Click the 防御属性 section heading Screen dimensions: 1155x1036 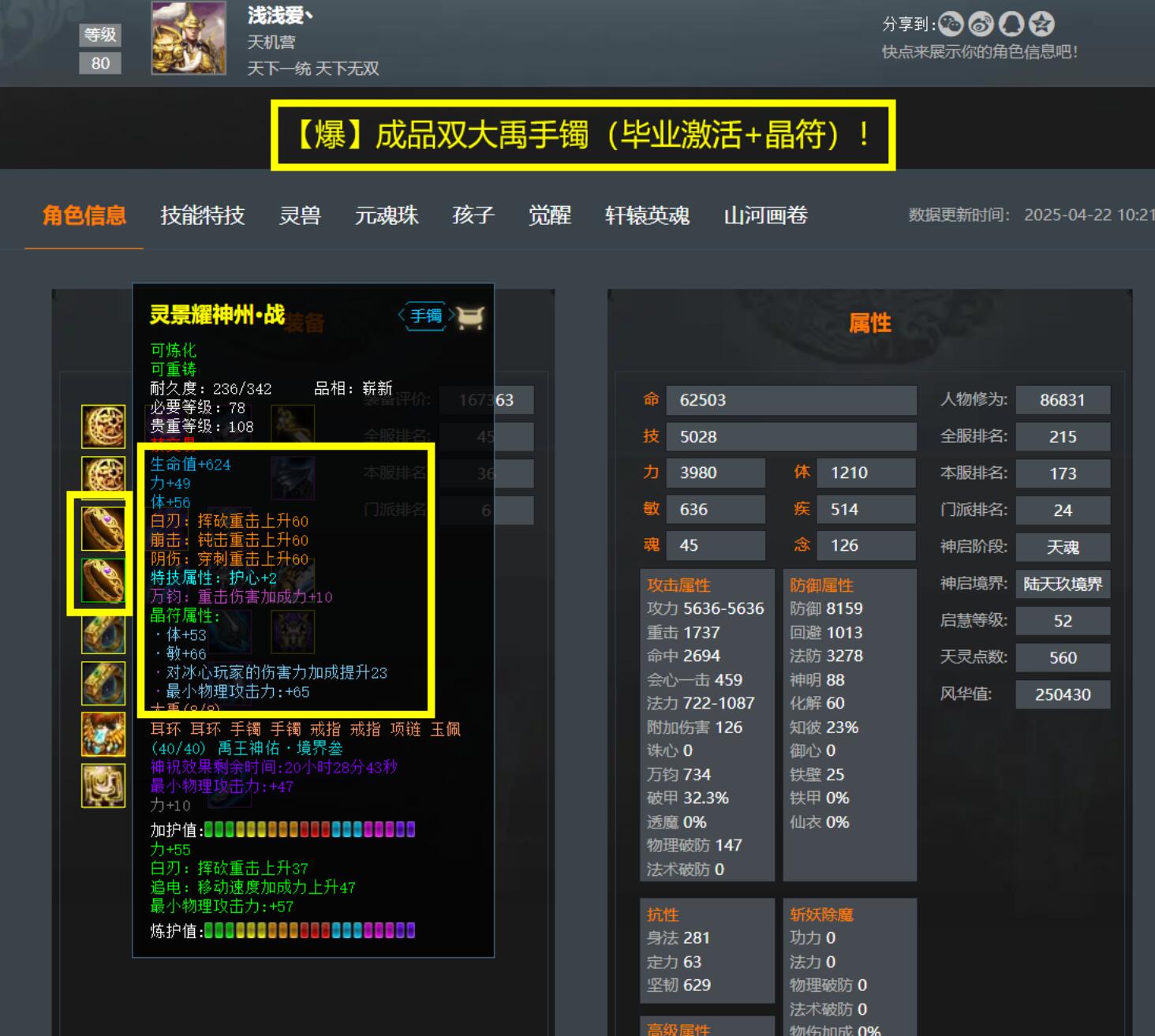[821, 585]
